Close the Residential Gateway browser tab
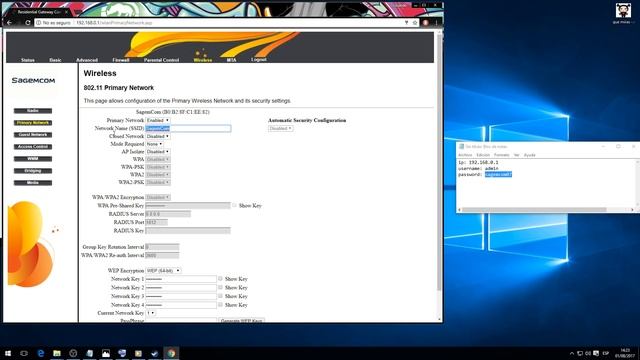This screenshot has height=360, width=640. click(x=67, y=12)
